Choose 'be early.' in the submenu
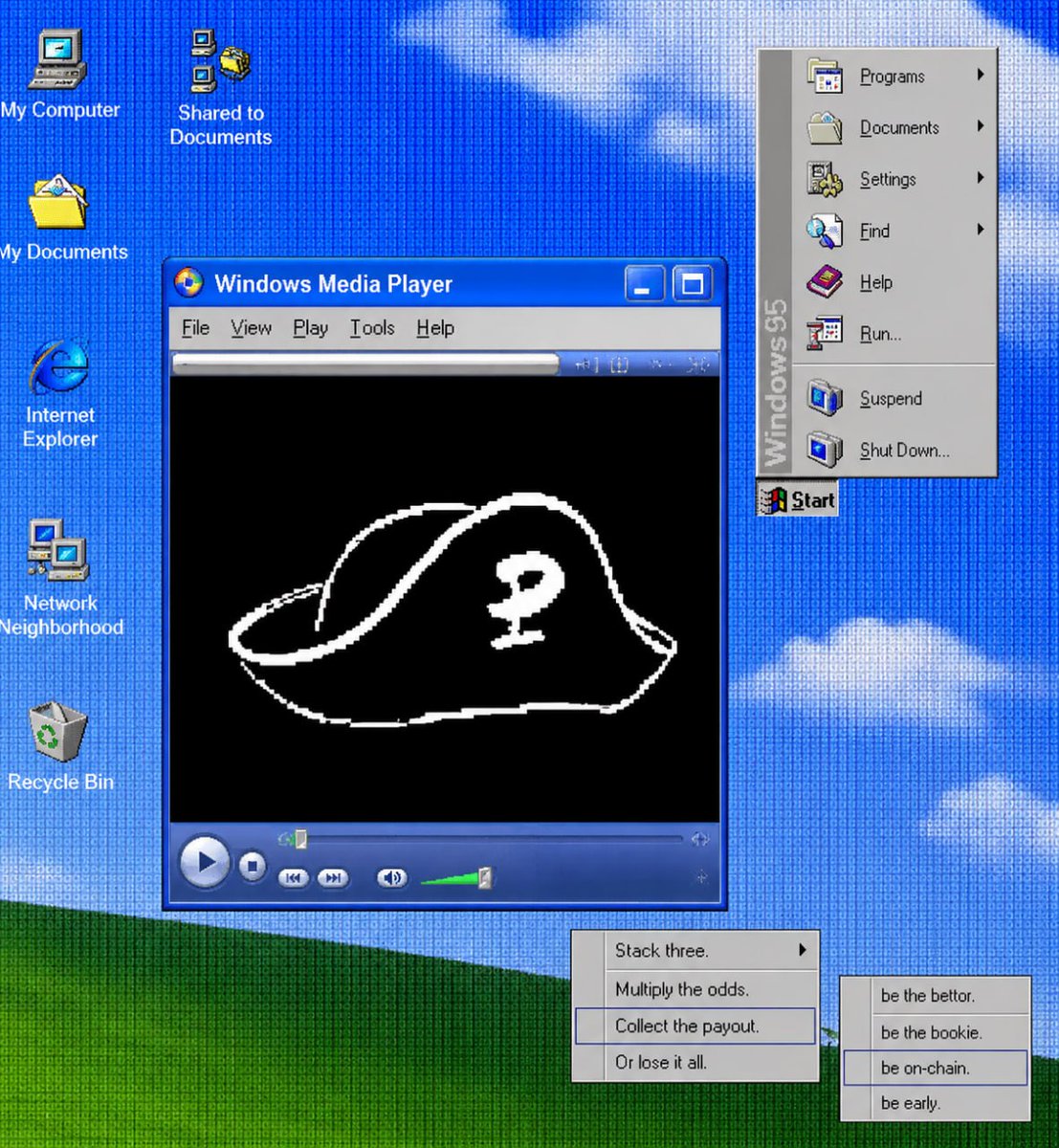This screenshot has width=1059, height=1148. [x=935, y=1104]
